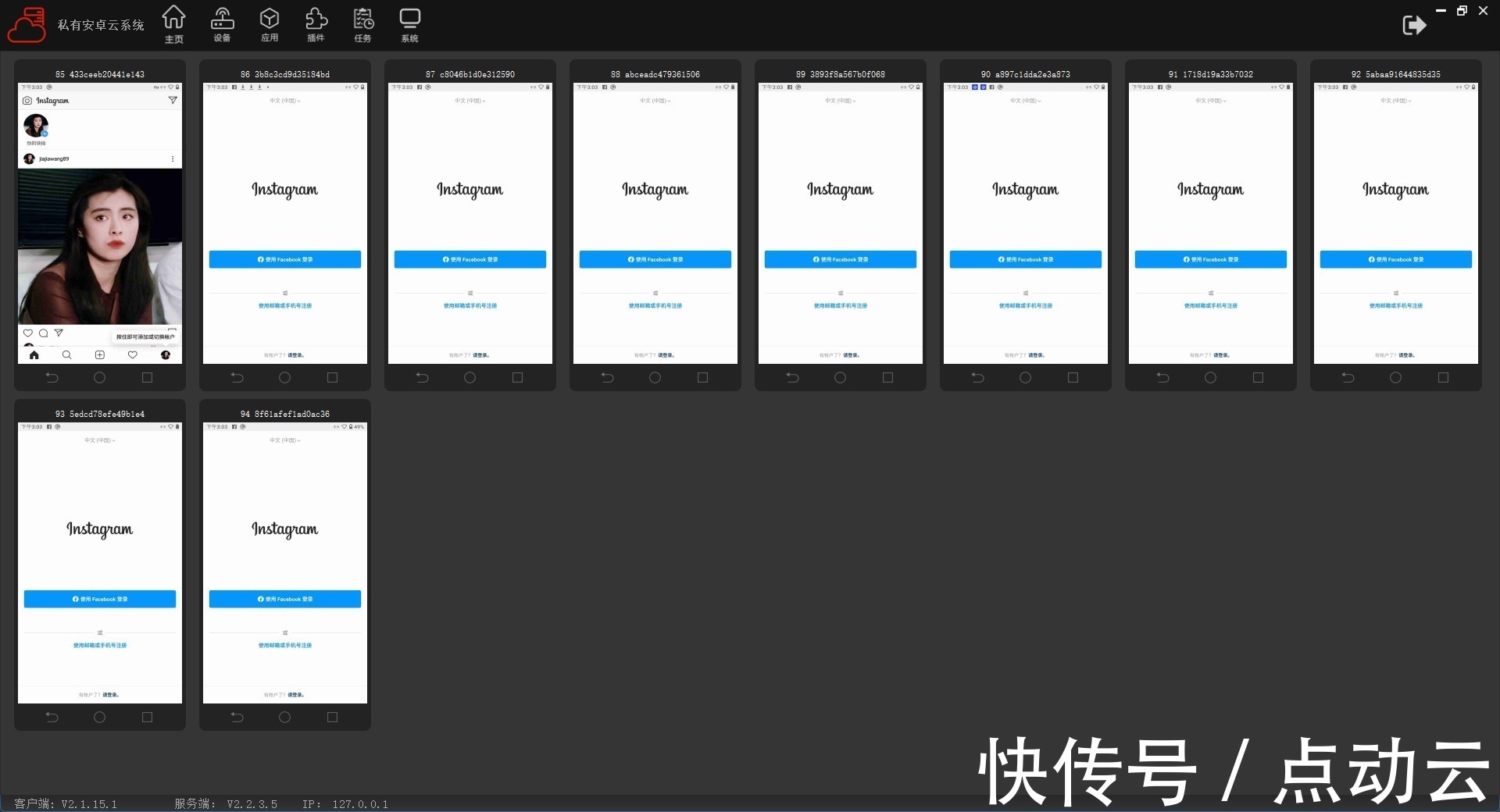This screenshot has height=812, width=1500.
Task: Click email or phone signup link on device 89
Action: pos(841,306)
